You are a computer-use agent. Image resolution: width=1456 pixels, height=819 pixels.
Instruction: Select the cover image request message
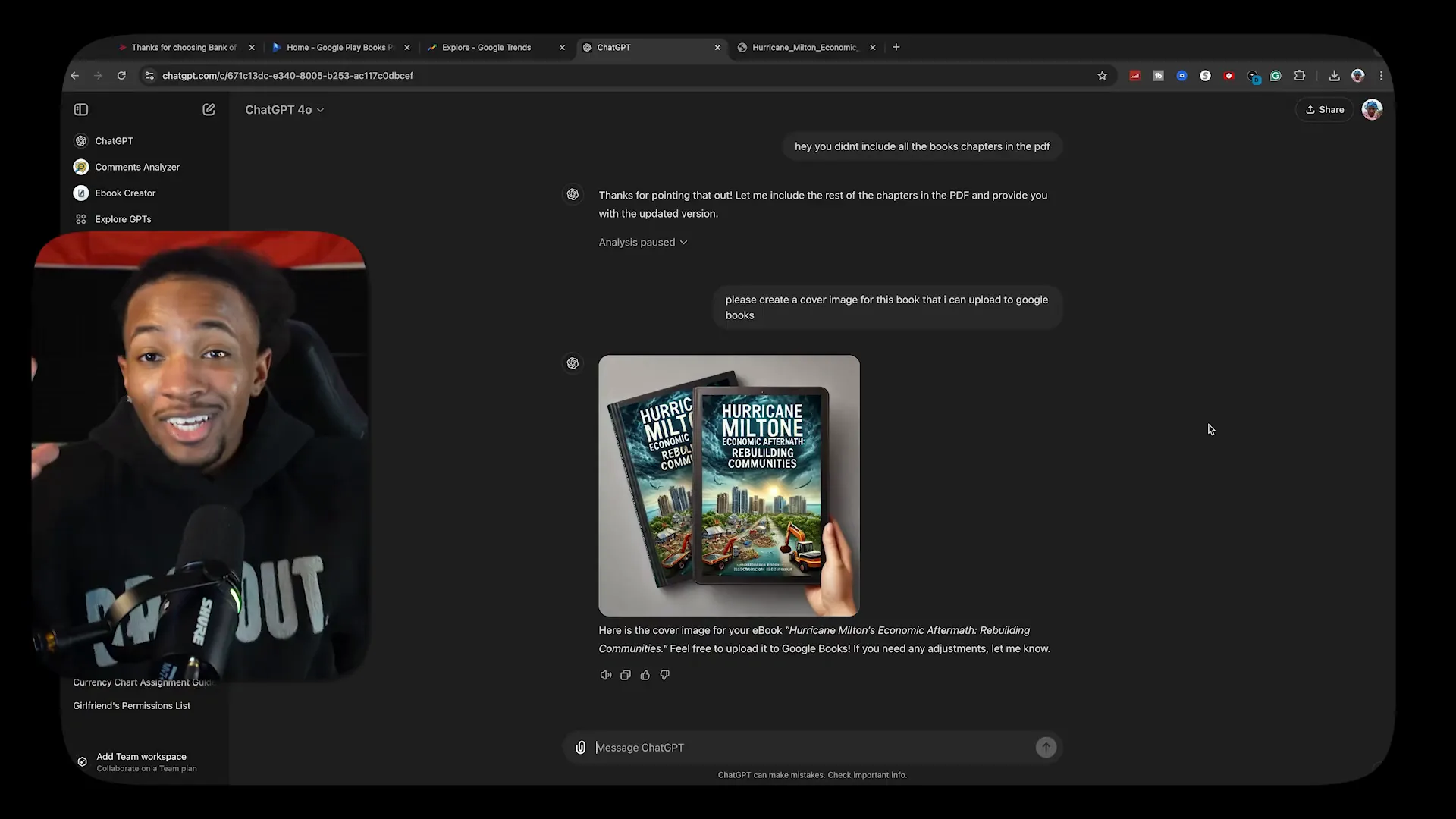(886, 307)
